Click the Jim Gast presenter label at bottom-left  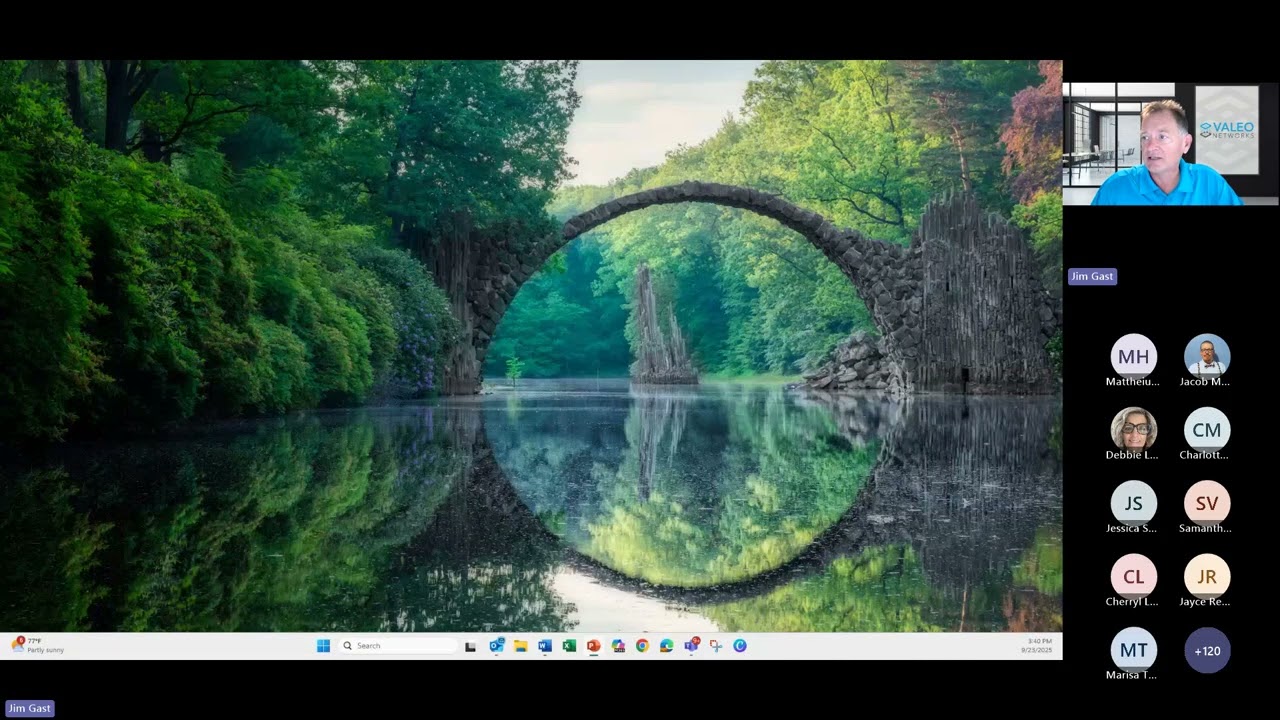pyautogui.click(x=30, y=708)
